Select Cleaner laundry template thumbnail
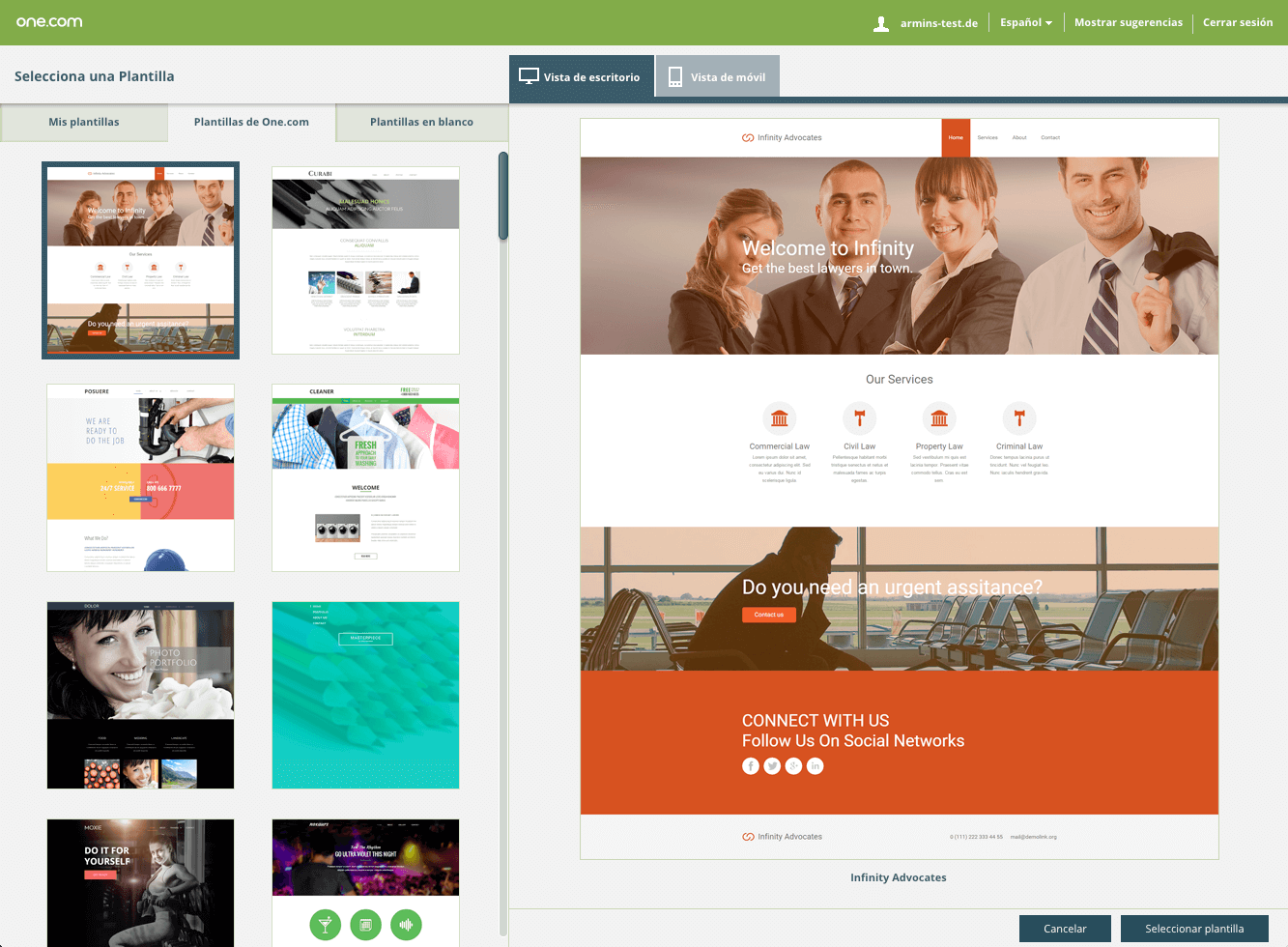Image resolution: width=1288 pixels, height=947 pixels. point(365,477)
